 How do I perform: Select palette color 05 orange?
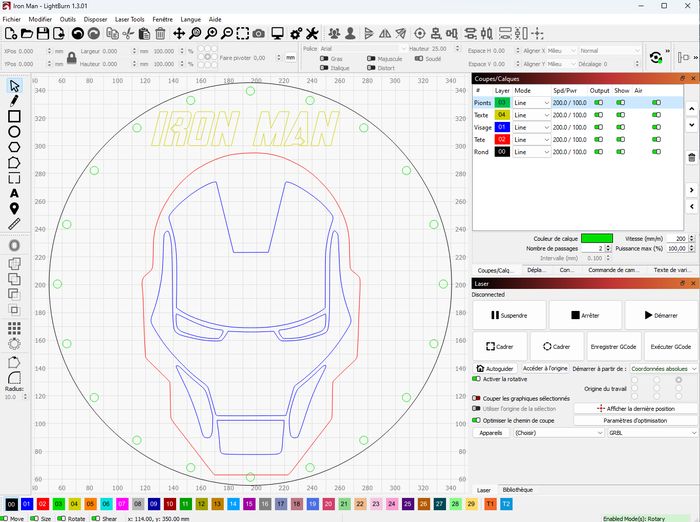90,504
